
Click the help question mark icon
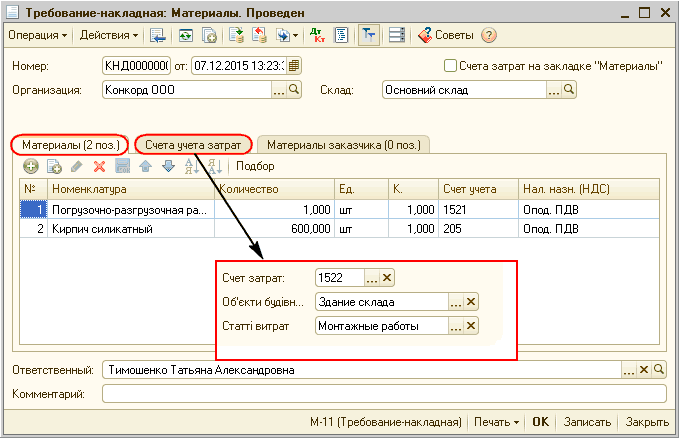tap(488, 35)
